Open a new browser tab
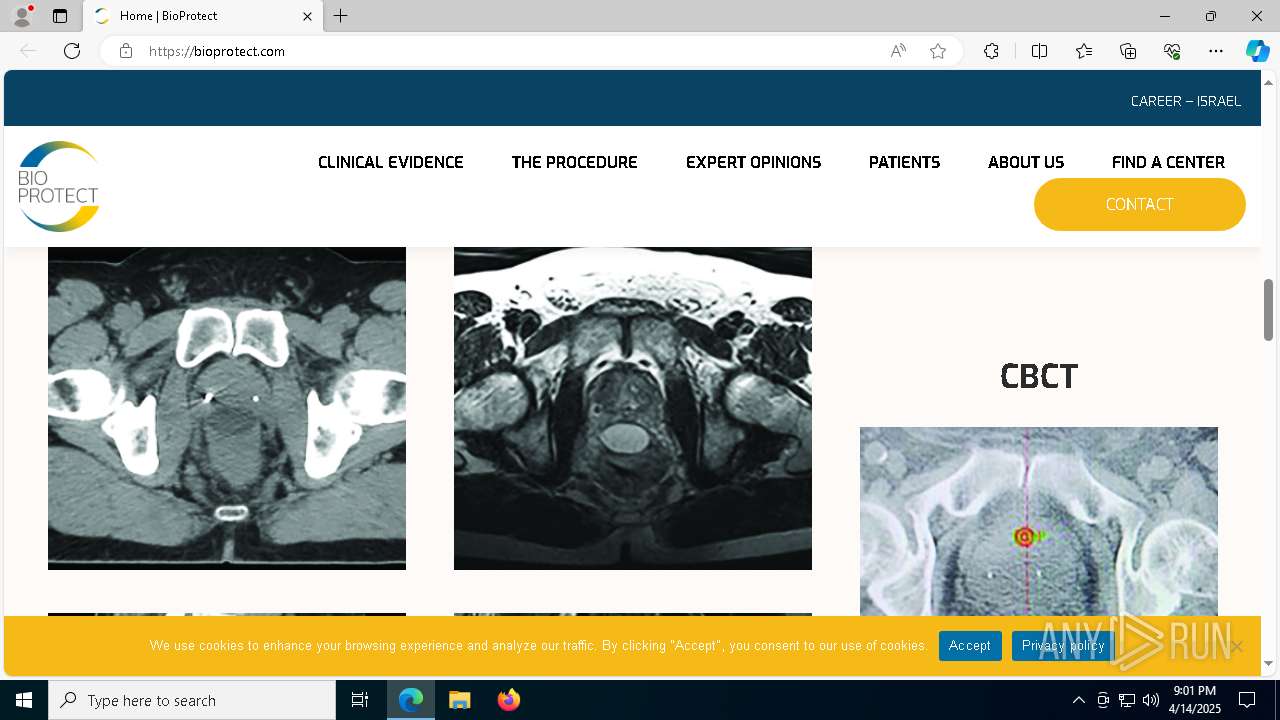1280x720 pixels. 341,16
